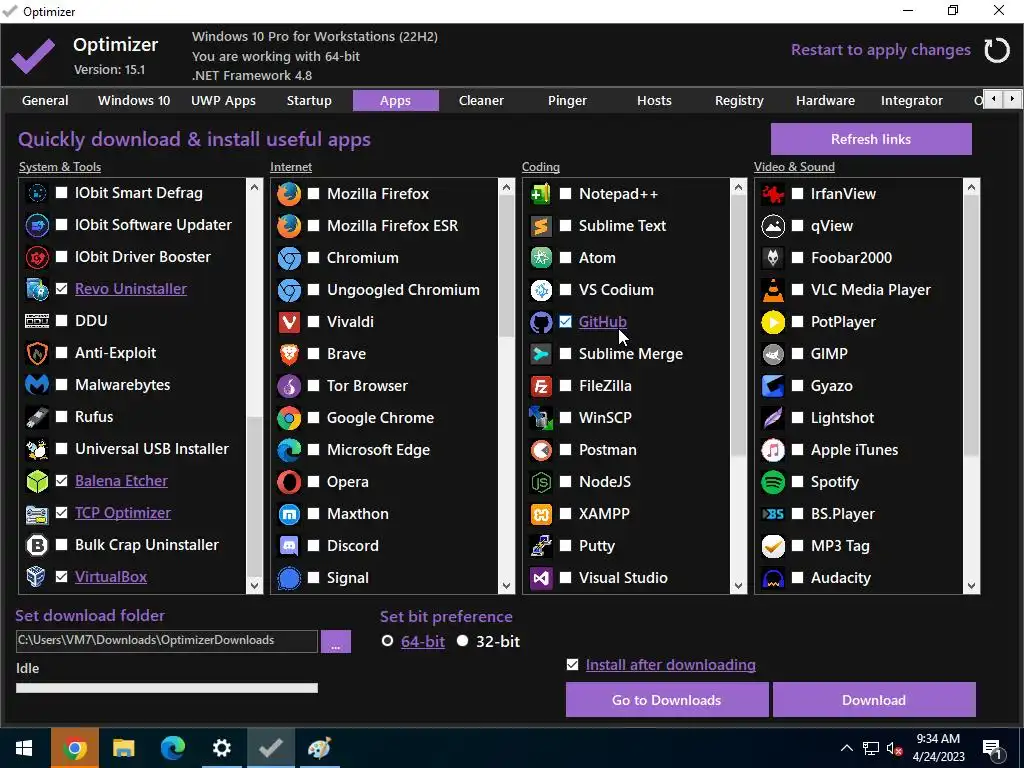Uncheck the Revo Uninstaller checkbox

click(x=61, y=289)
